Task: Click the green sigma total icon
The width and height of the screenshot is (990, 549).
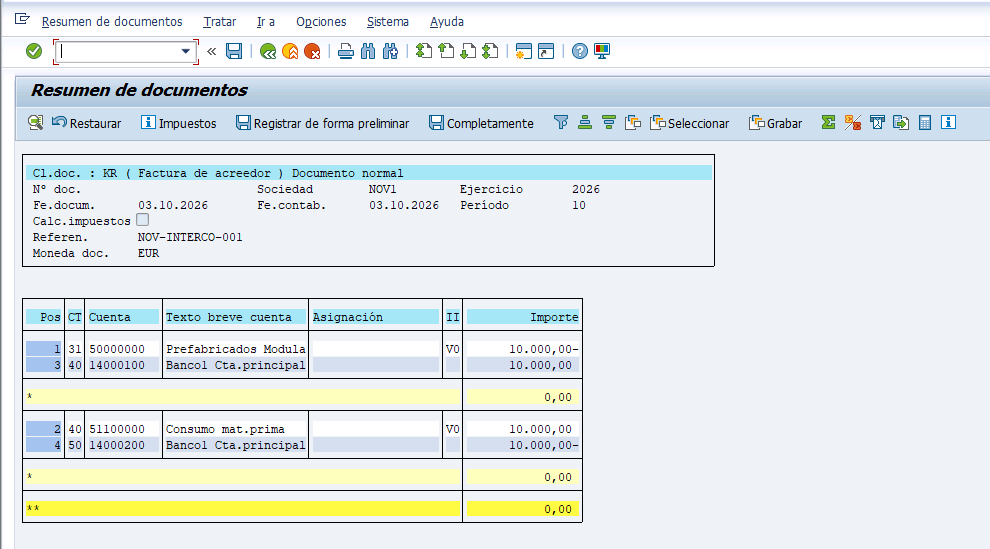Action: [x=828, y=122]
